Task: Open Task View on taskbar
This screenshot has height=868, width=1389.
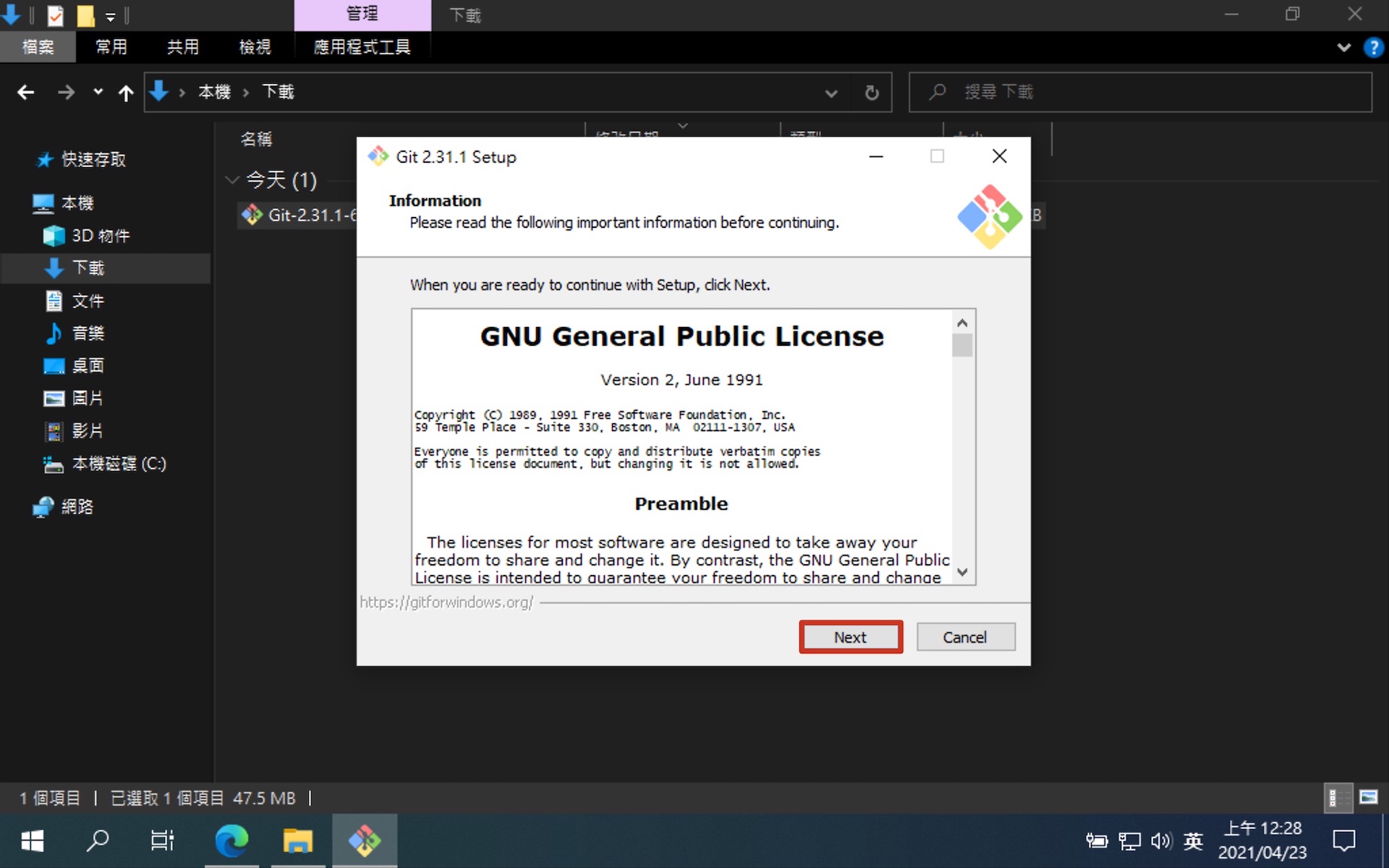Action: click(163, 841)
